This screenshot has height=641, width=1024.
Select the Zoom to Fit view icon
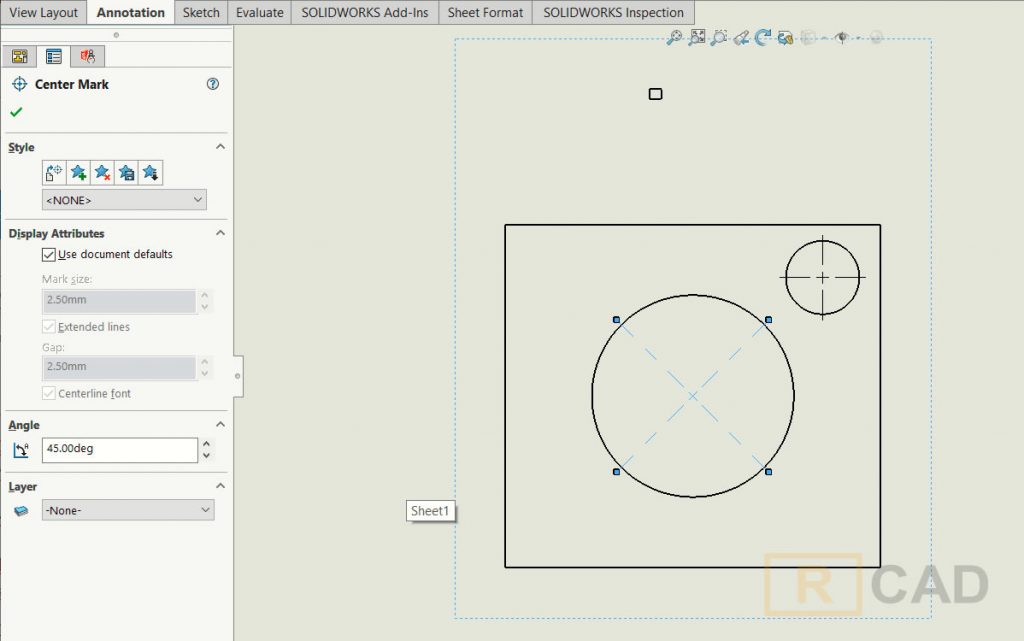coord(697,37)
